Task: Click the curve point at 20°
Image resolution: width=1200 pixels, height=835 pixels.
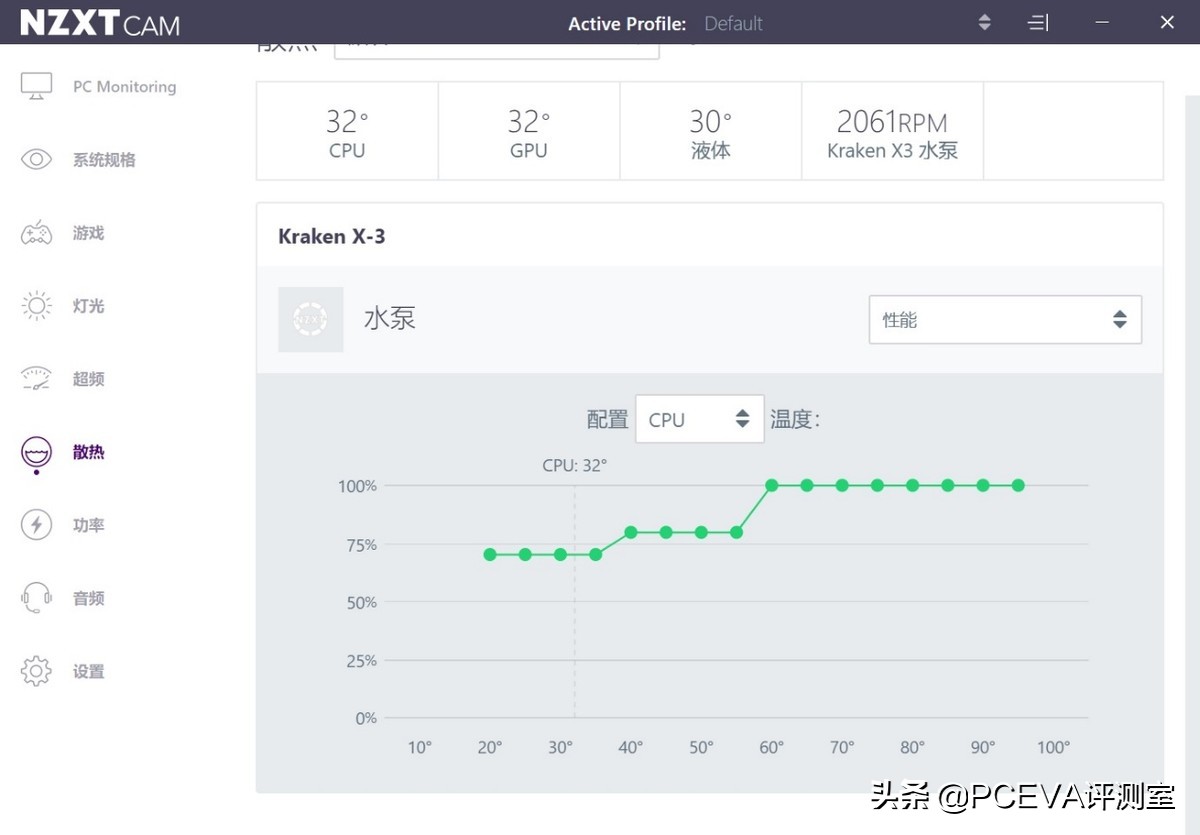Action: (490, 554)
